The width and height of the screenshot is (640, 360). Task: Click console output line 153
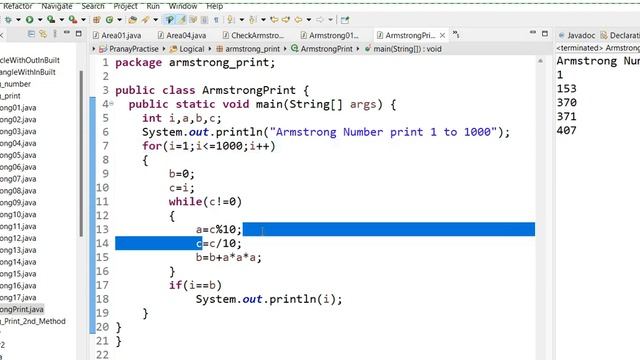pos(567,89)
